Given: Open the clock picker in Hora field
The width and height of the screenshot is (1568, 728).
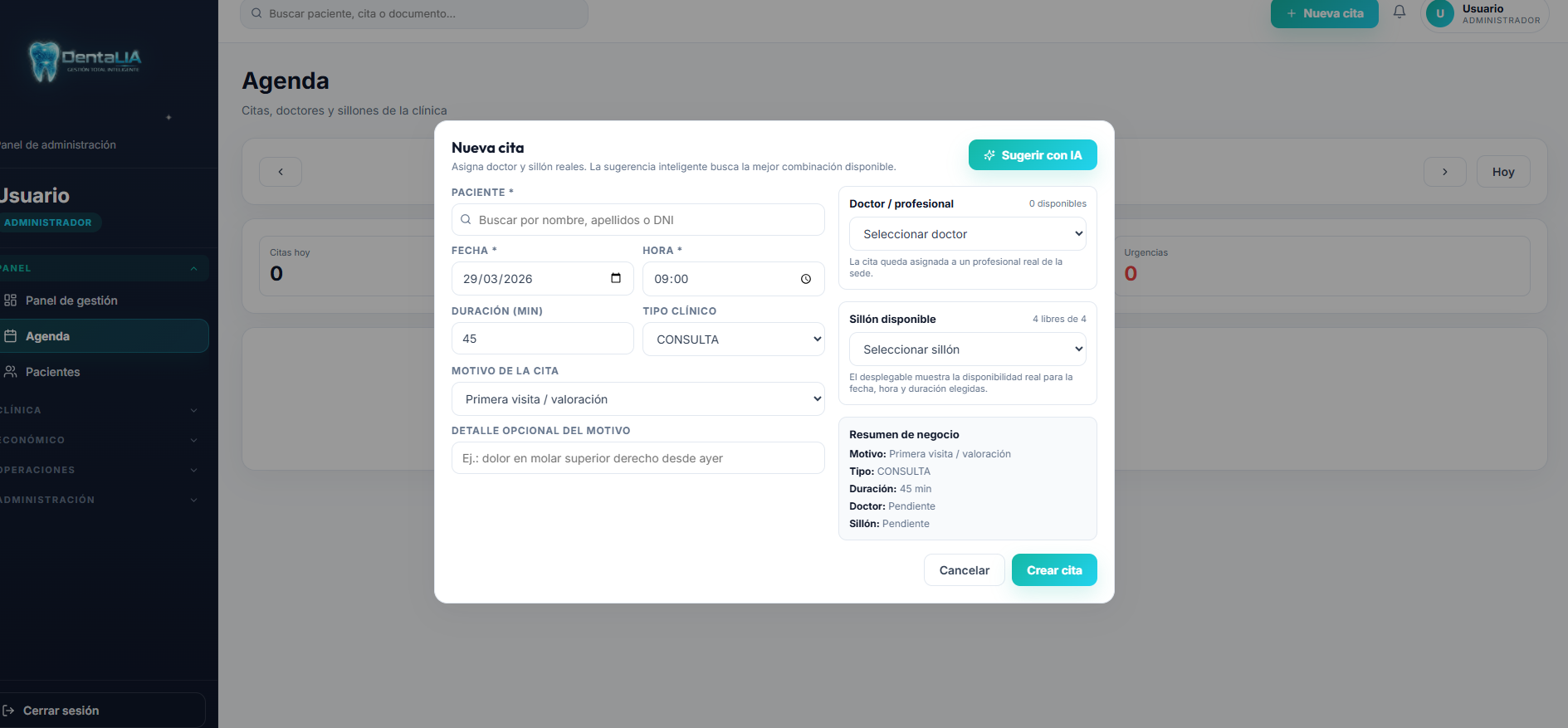Looking at the screenshot, I should 805,279.
